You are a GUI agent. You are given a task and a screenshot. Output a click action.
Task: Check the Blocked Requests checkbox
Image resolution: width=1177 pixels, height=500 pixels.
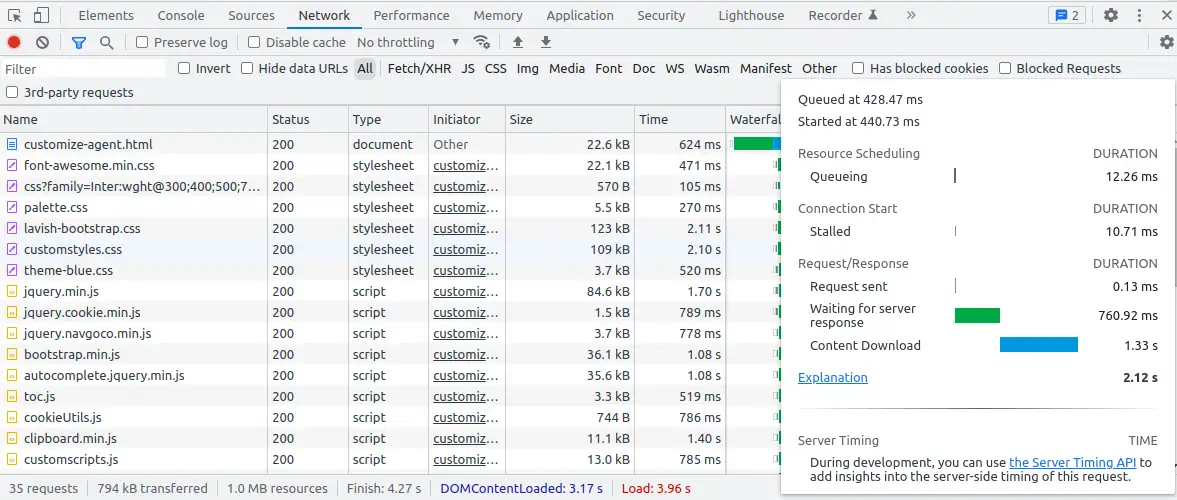tap(1005, 68)
